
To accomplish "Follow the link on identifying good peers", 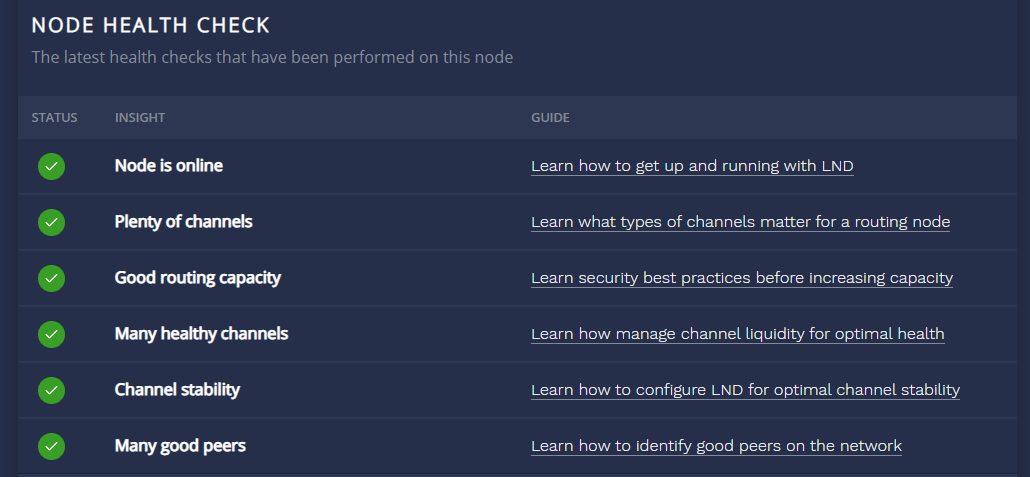I will coord(716,446).
